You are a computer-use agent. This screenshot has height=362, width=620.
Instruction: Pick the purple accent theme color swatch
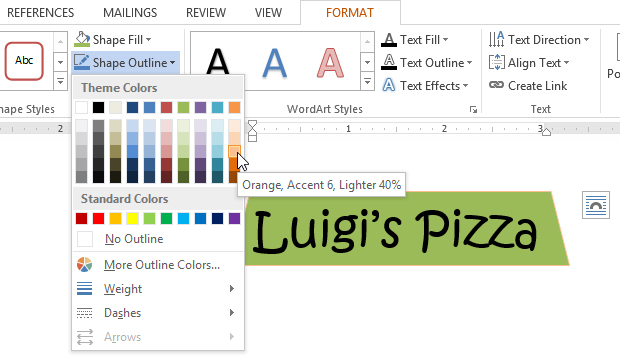[200, 107]
